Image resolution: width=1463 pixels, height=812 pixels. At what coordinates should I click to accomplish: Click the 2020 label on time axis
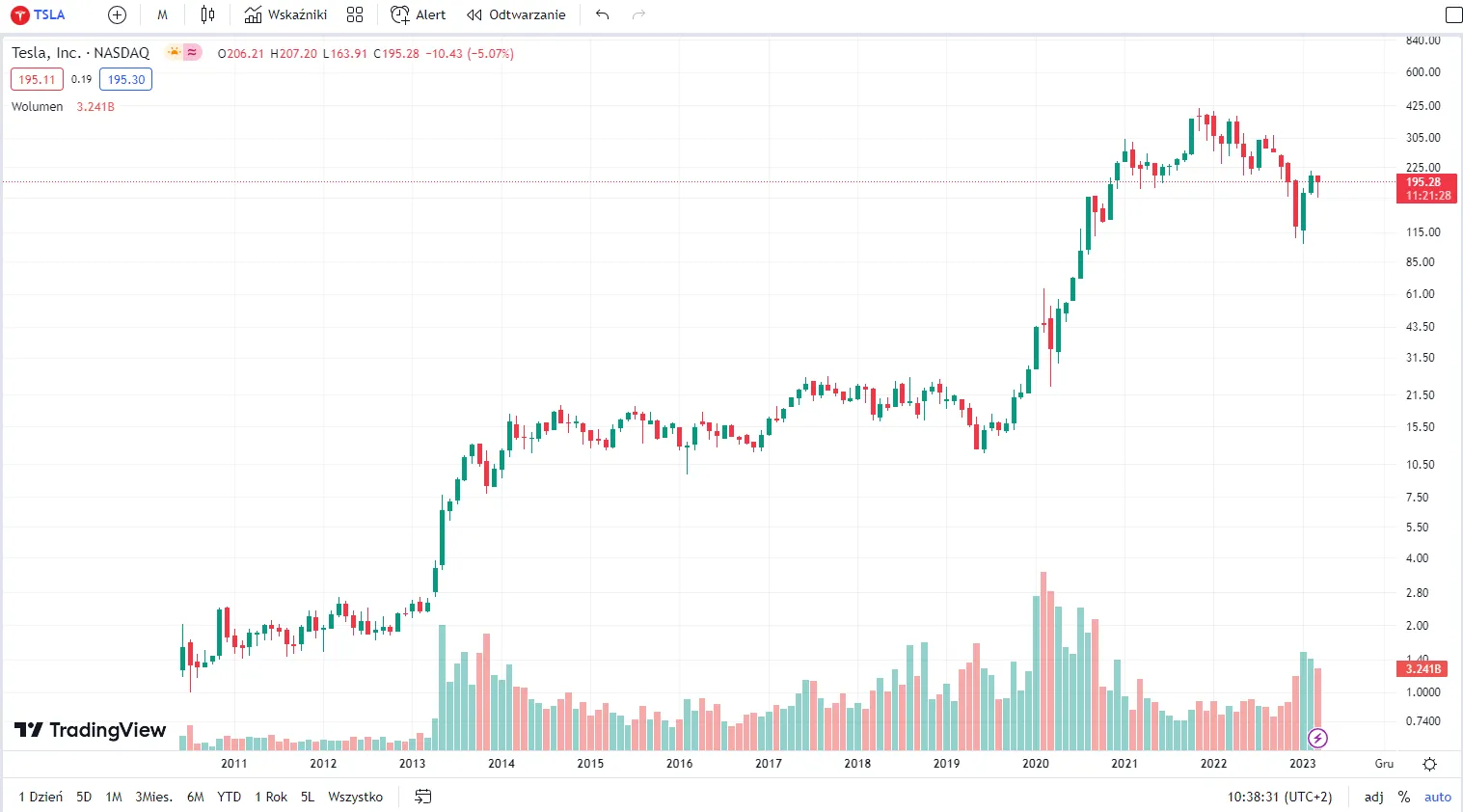(x=1036, y=764)
